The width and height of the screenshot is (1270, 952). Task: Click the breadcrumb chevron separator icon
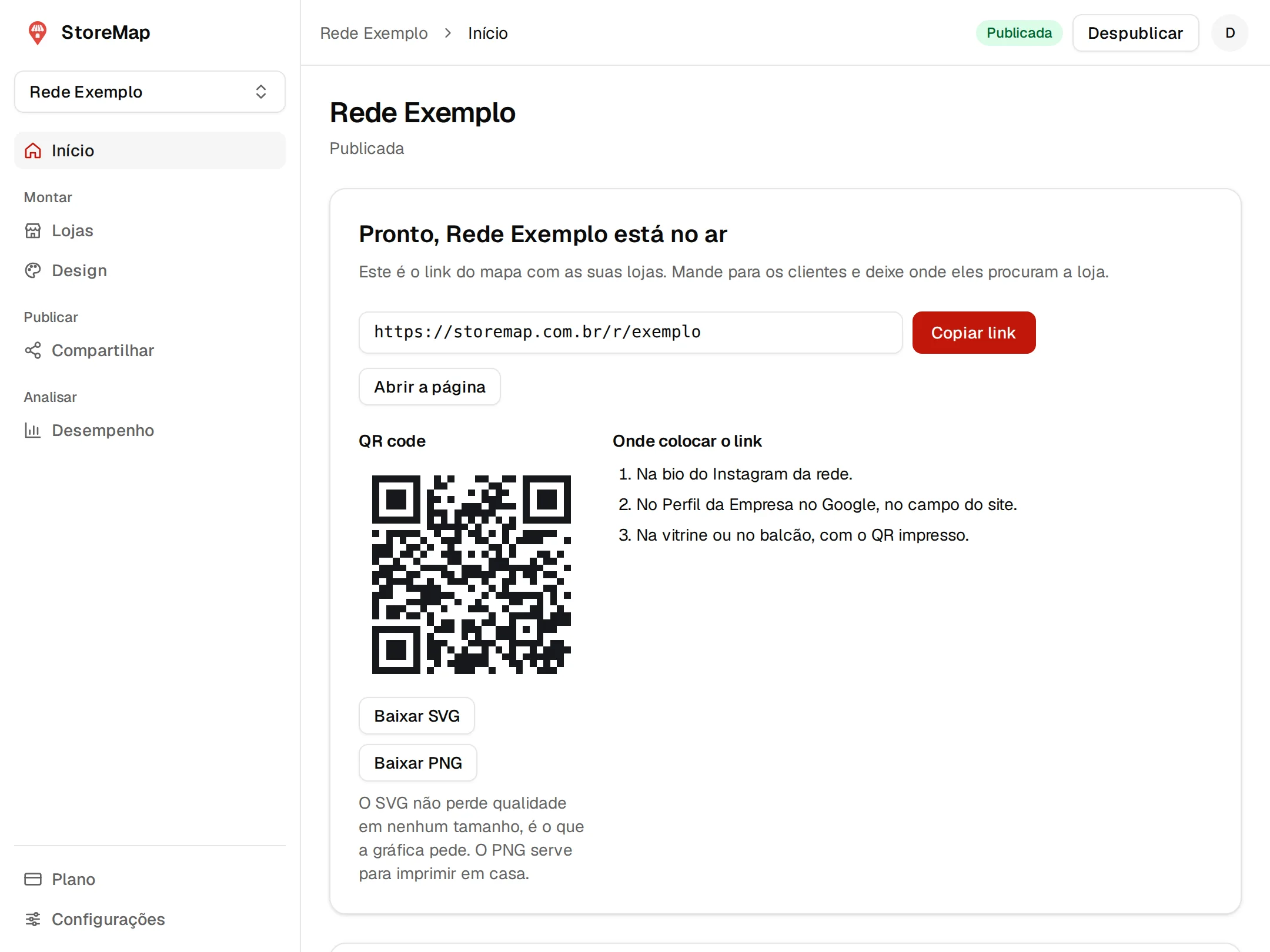[448, 33]
